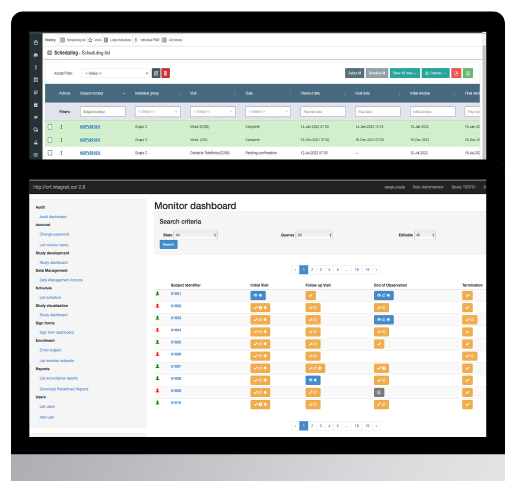Open the Editable dropdown in Search criteria
The width and height of the screenshot is (514, 481).
point(425,235)
